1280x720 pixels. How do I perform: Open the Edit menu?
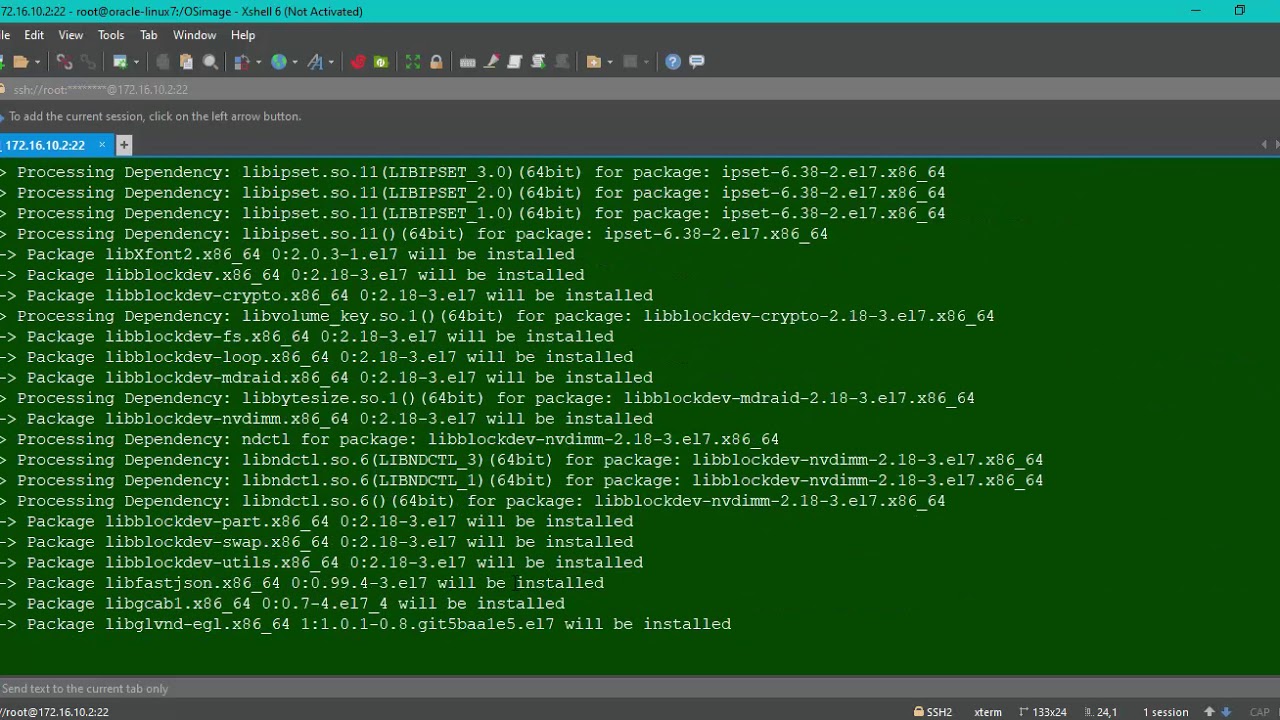34,35
